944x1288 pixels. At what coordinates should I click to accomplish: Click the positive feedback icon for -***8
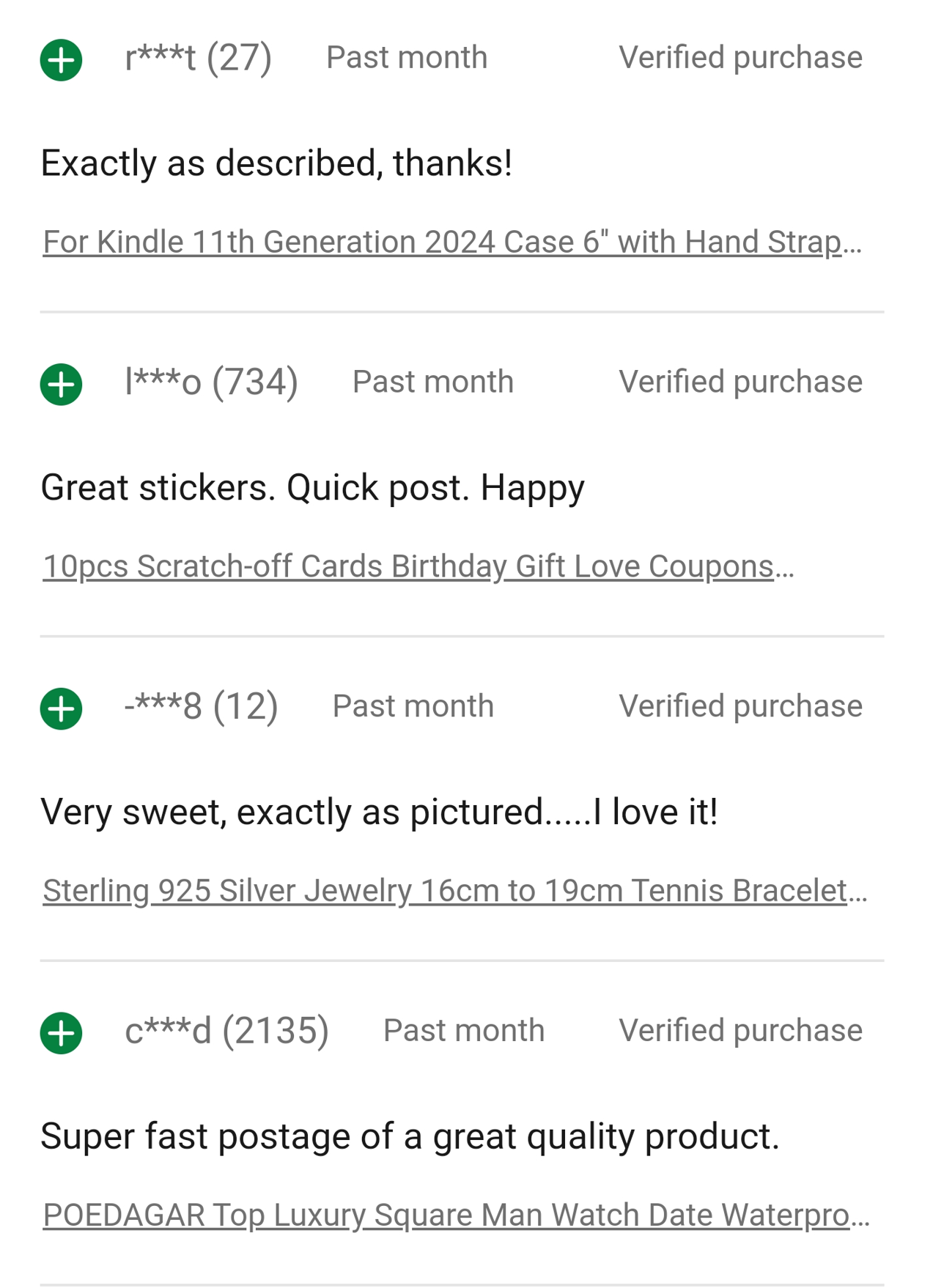[x=61, y=708]
